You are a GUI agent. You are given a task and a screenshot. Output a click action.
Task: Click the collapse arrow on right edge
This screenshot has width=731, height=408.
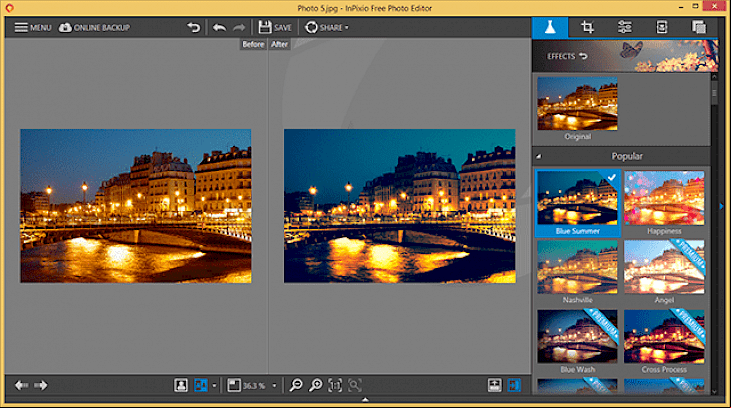click(x=722, y=206)
